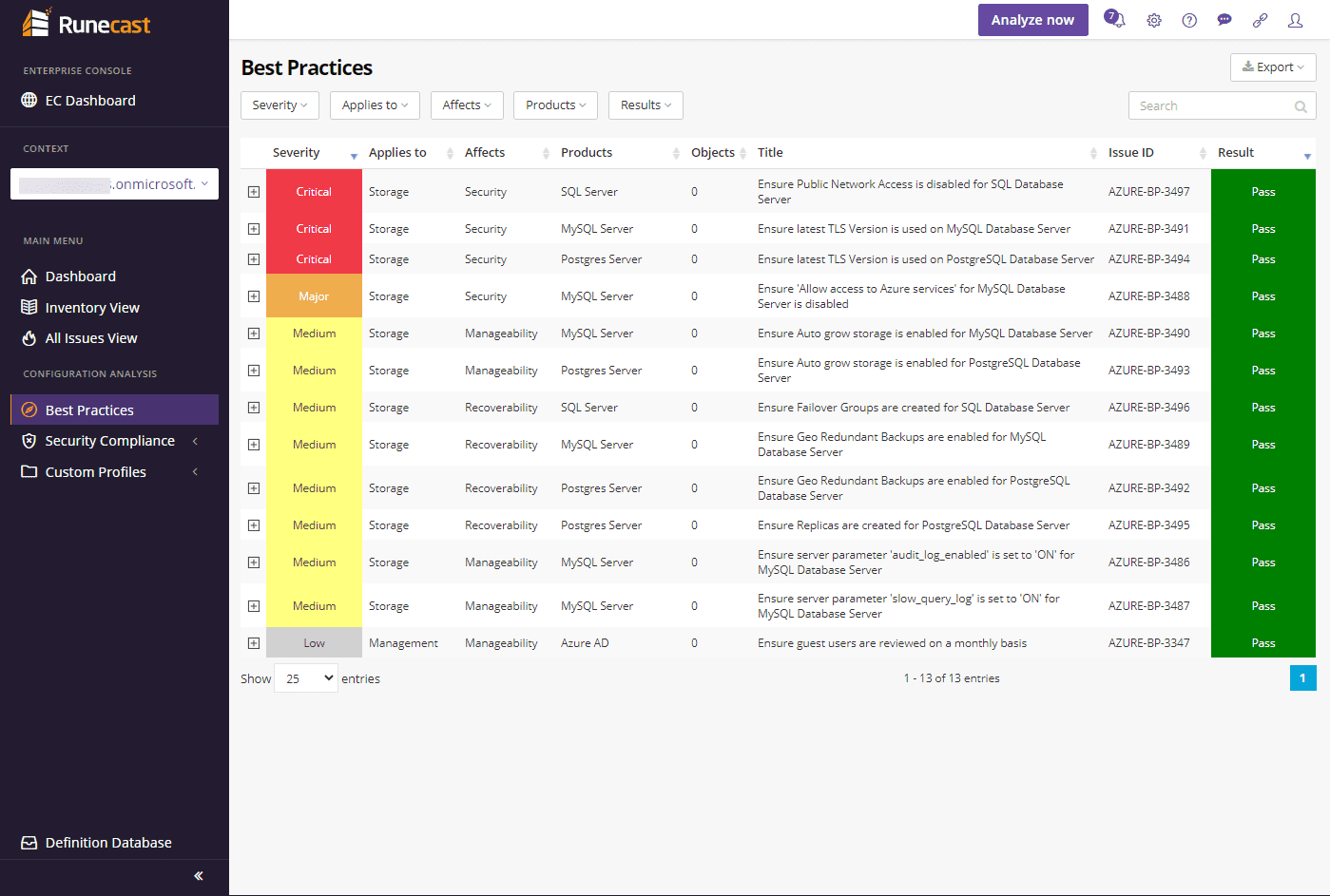Screen dimensions: 1330x896
Task: Click Medium severity cell for AZURE-BP-3490
Action: pos(314,334)
